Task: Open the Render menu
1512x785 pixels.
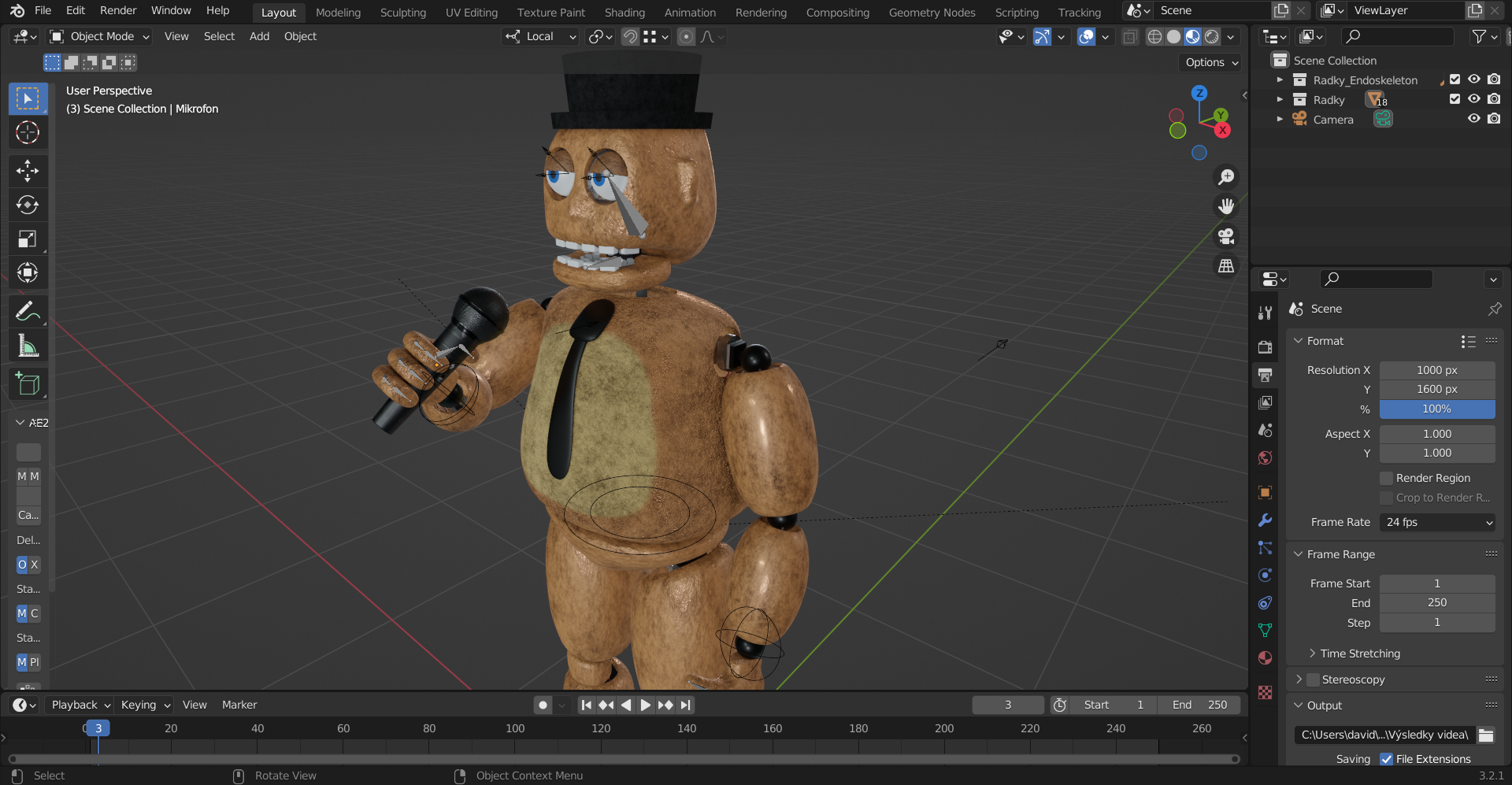Action: (x=117, y=10)
